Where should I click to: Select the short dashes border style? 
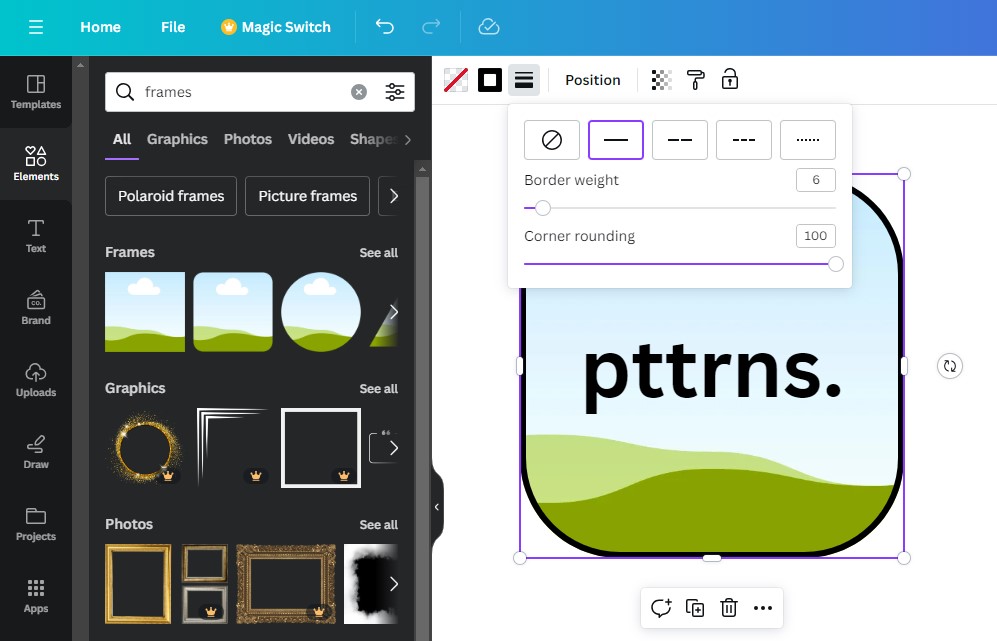[744, 140]
